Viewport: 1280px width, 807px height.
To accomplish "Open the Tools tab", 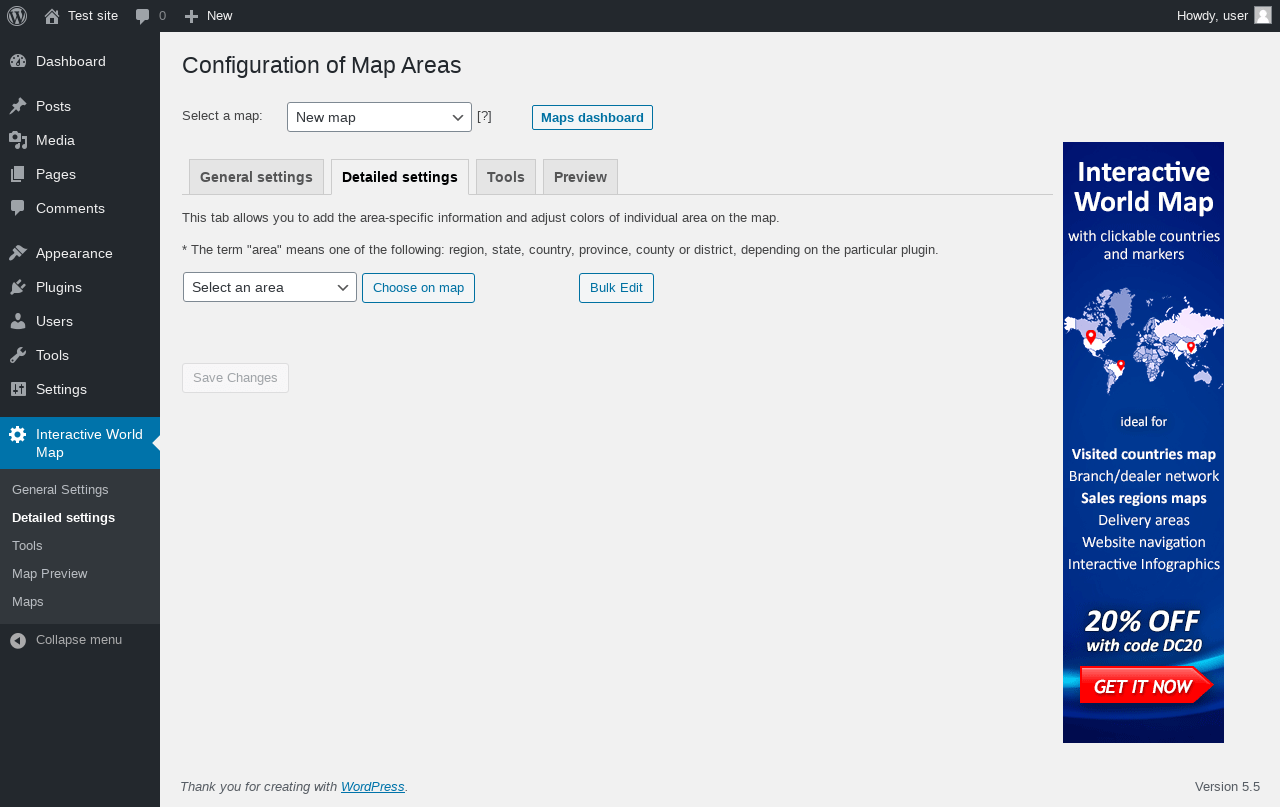I will [506, 177].
